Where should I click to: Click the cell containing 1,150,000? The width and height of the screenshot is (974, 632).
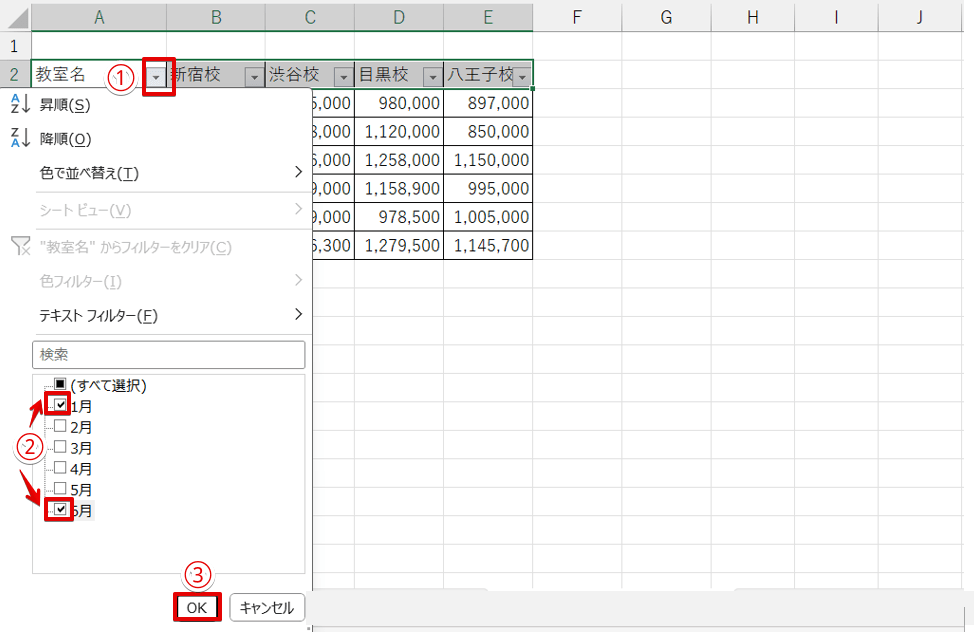click(x=488, y=160)
